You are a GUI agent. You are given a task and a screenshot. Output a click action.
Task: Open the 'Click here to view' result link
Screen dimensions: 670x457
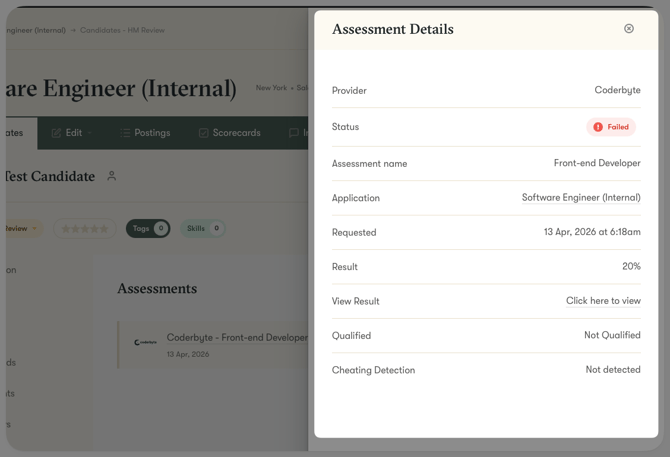[x=603, y=301]
